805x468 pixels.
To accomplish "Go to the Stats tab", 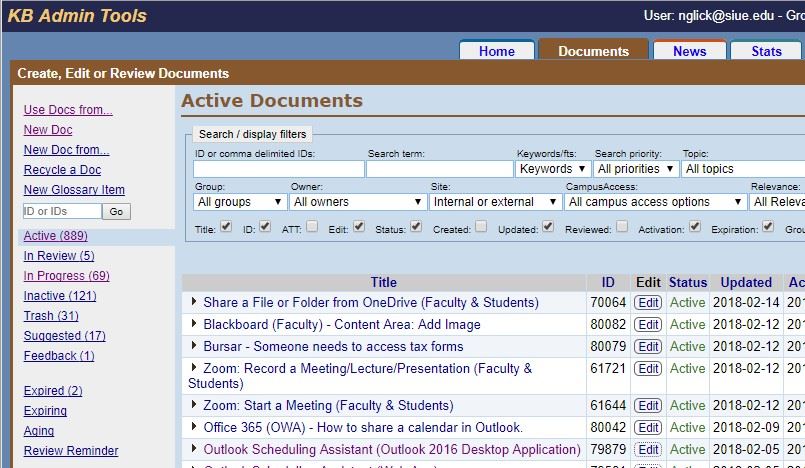I will [766, 51].
